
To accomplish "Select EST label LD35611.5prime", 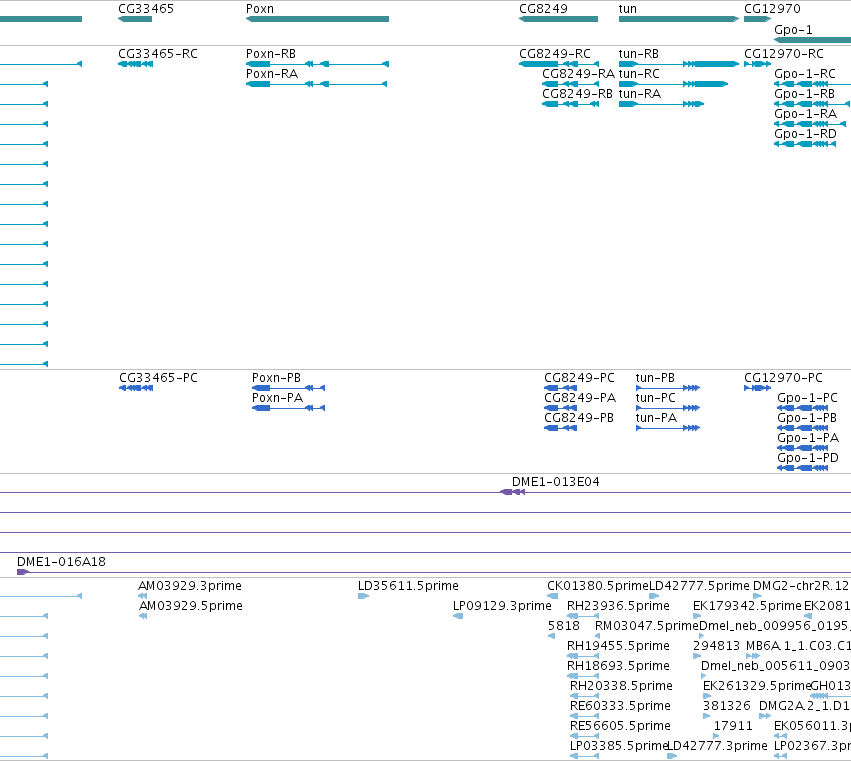I will click(408, 586).
